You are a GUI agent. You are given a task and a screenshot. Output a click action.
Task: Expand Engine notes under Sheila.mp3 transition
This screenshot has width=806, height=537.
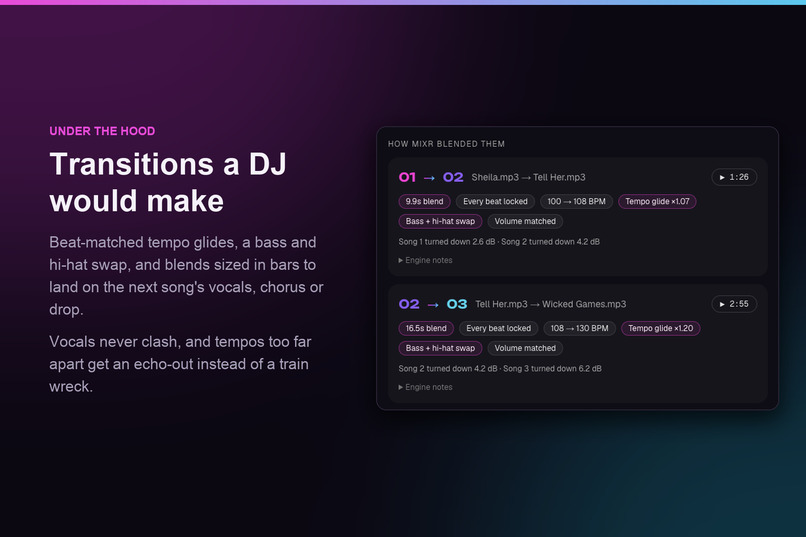pyautogui.click(x=425, y=261)
